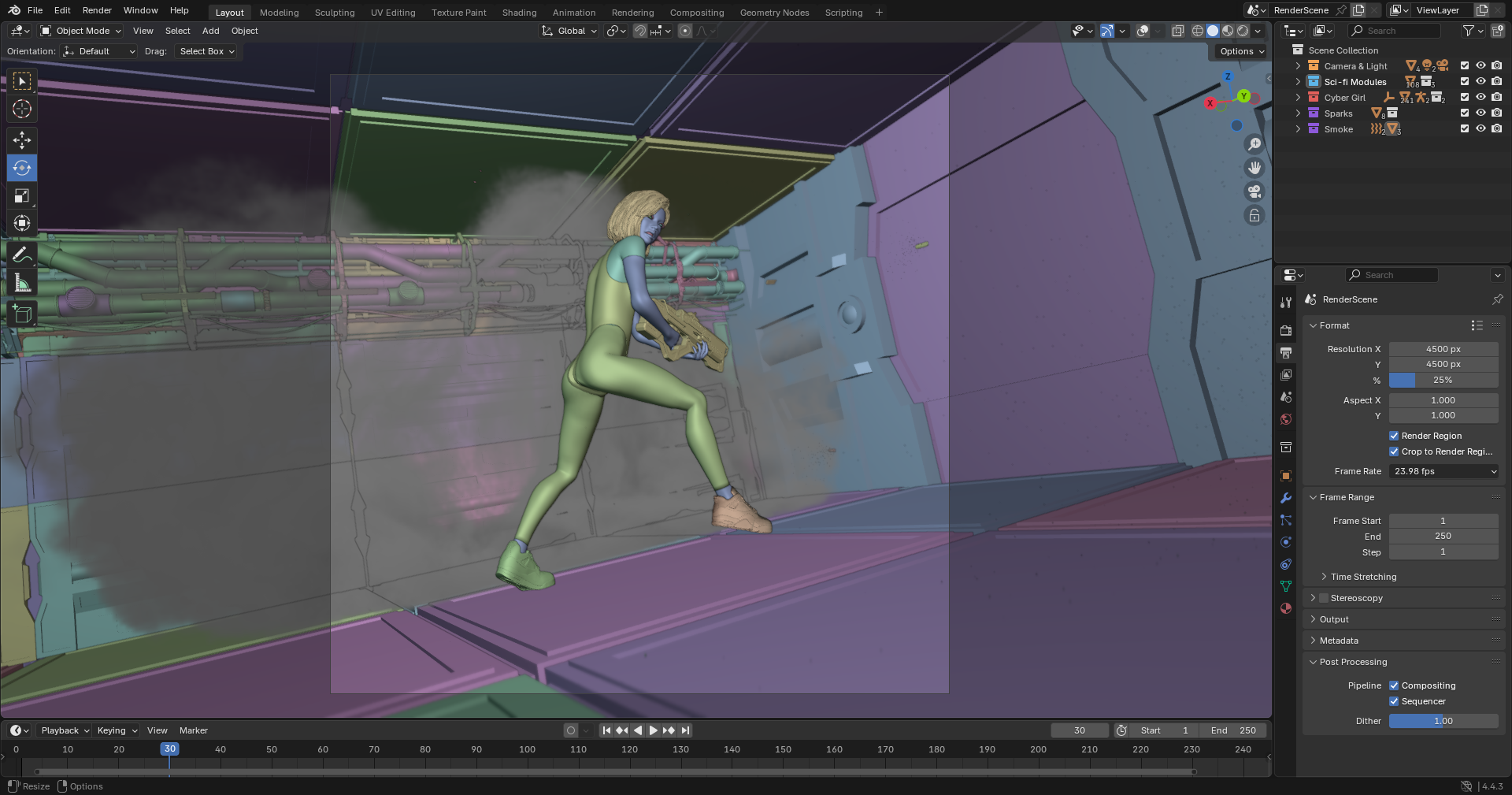This screenshot has width=1512, height=795.
Task: Expand the Cyber Girl collection
Action: 1298,98
